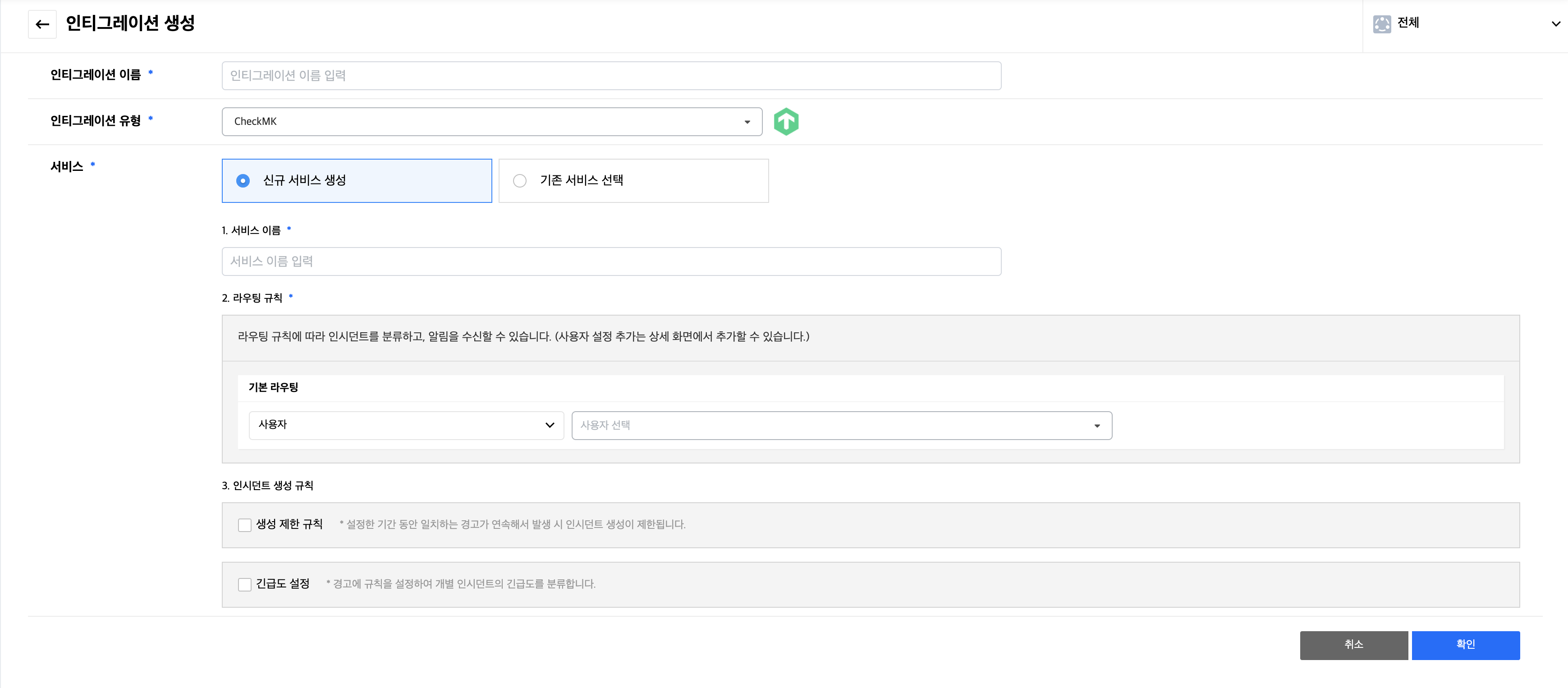The image size is (1568, 688).
Task: Click the 기본 라우팅 section header
Action: [x=273, y=387]
